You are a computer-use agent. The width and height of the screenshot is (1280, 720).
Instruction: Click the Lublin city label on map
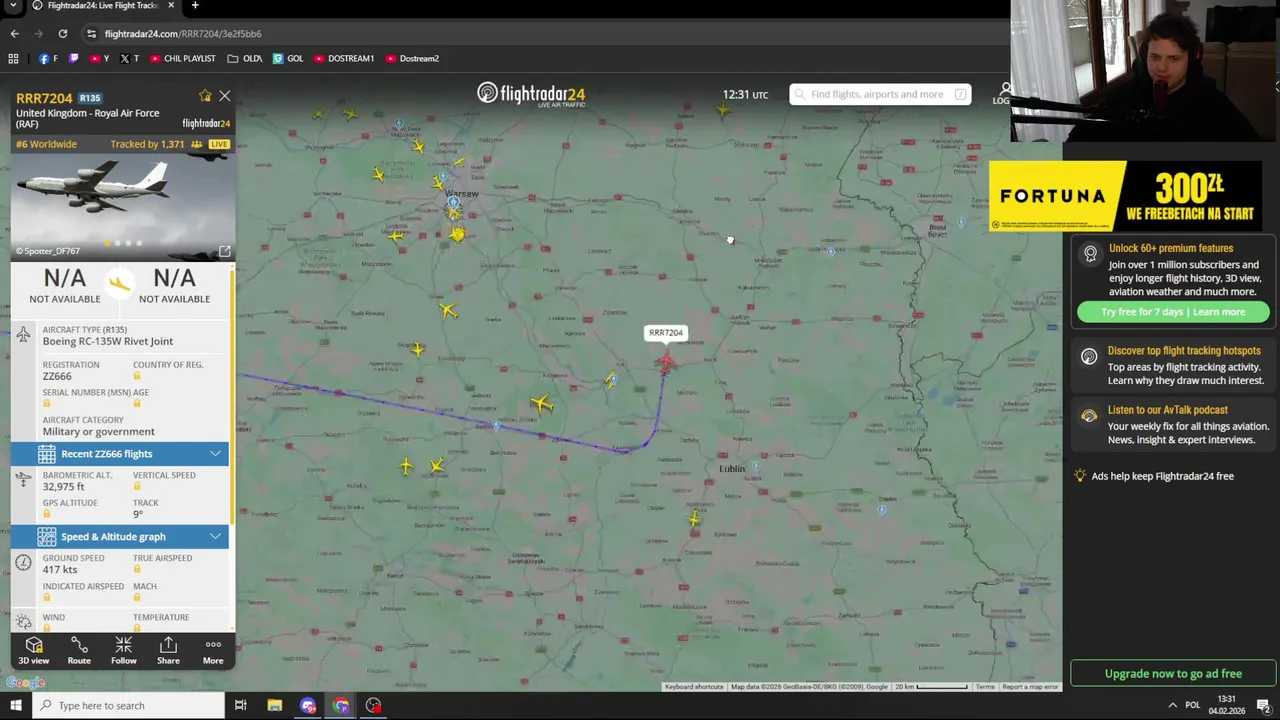coord(732,468)
